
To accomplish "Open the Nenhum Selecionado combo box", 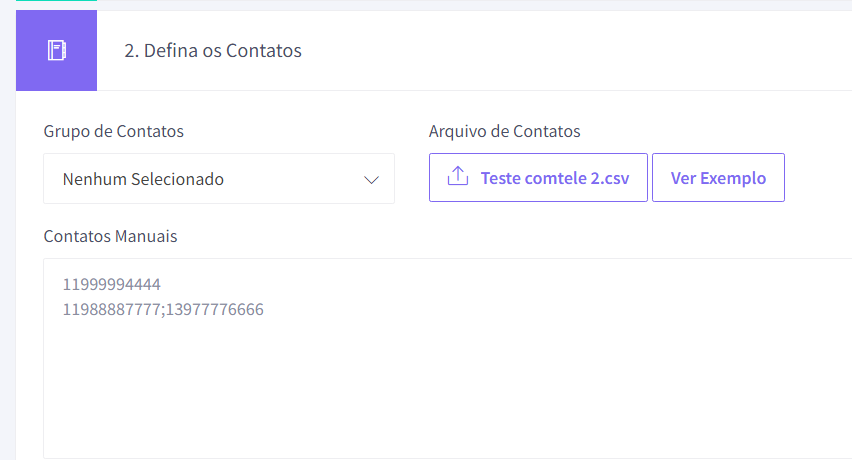I will 219,179.
